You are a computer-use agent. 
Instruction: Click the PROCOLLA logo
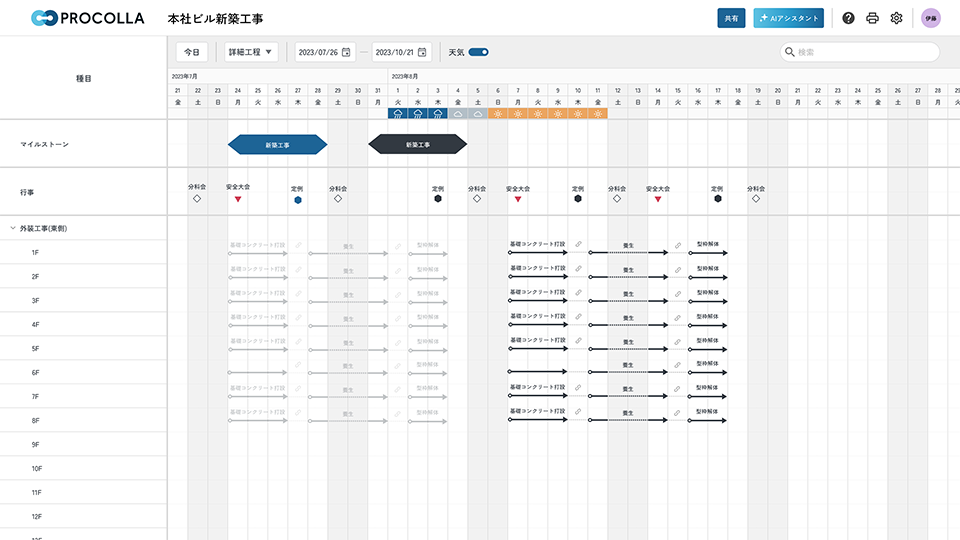tap(88, 18)
